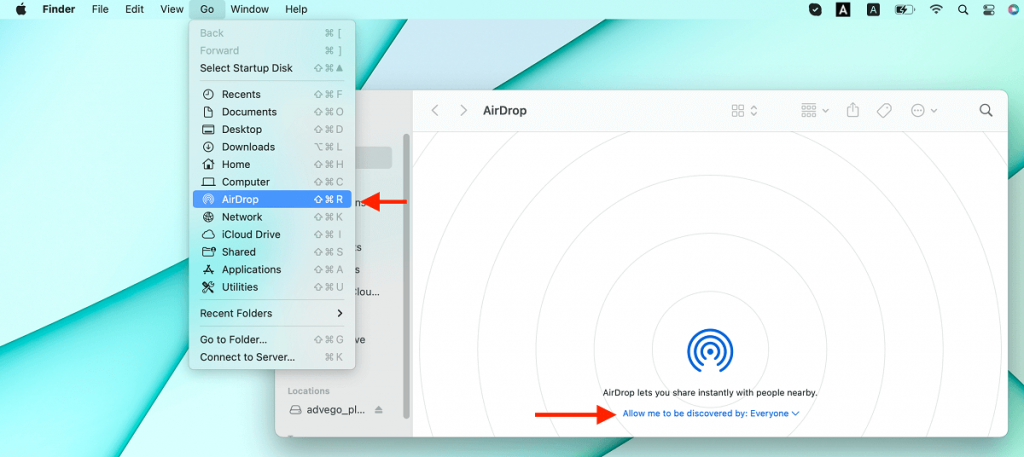Open Network from the Go menu
Viewport: 1024px width, 457px height.
click(272, 217)
